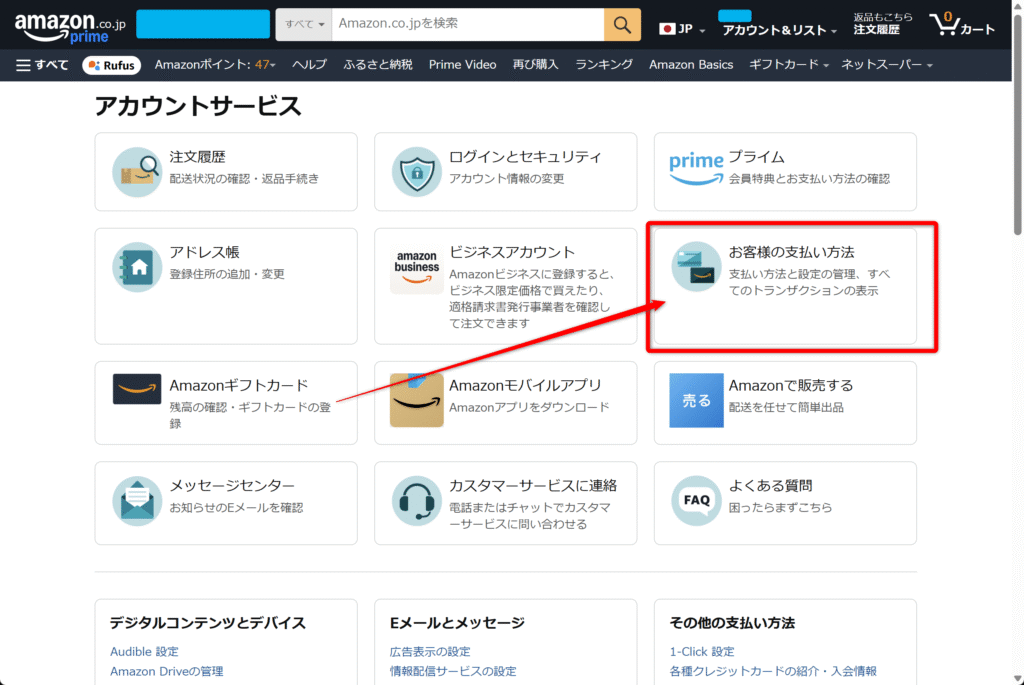Click the 注文履歴 package icon
The height and width of the screenshot is (685, 1024).
coord(136,172)
